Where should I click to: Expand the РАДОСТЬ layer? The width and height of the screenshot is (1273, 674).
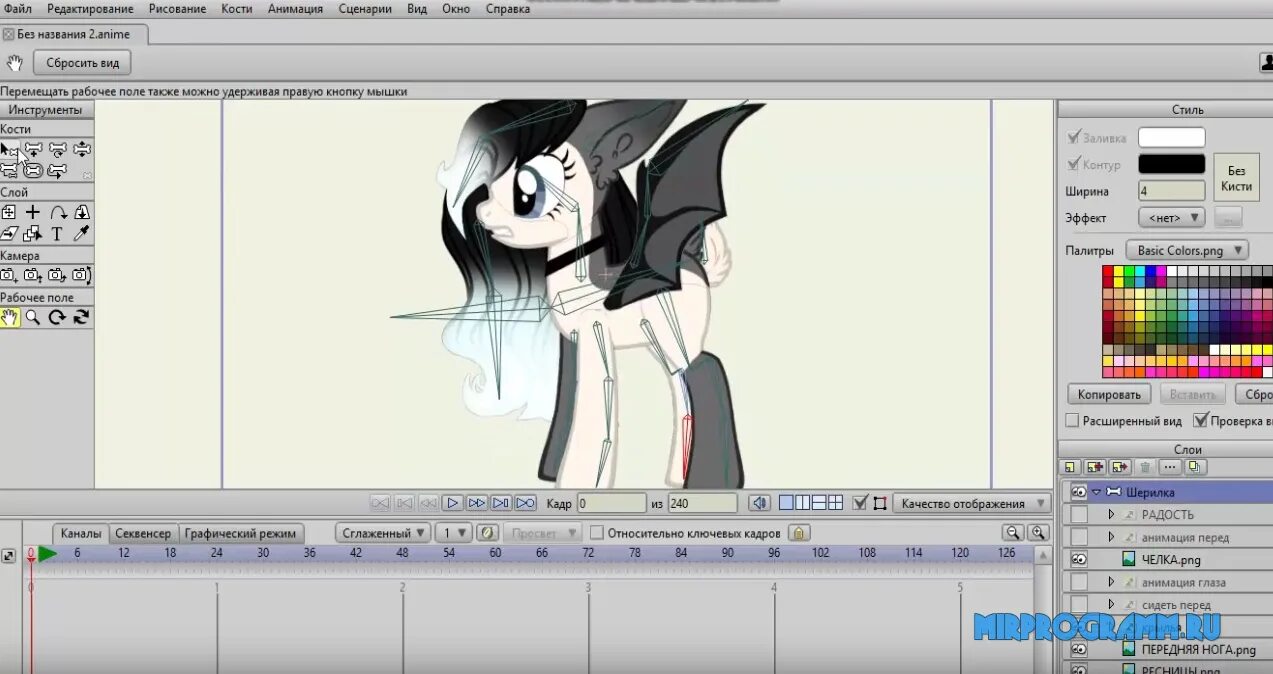(x=1111, y=514)
